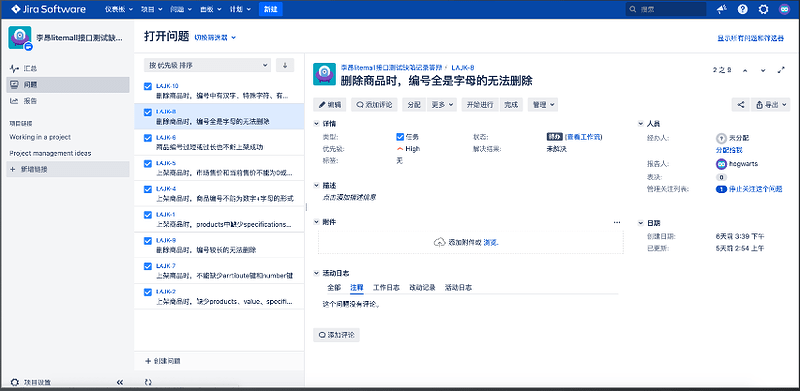The width and height of the screenshot is (800, 391).
Task: Click the 报告 reports chart icon
Action: point(14,101)
